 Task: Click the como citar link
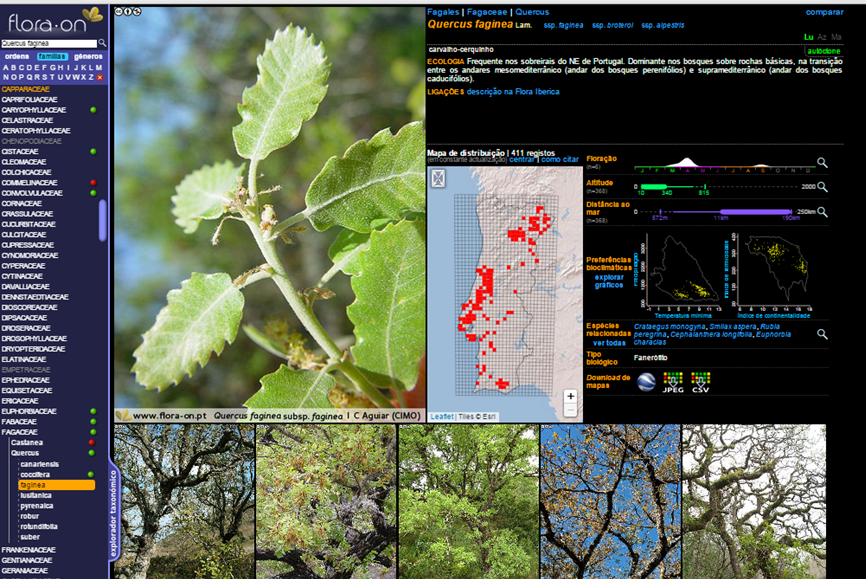[x=559, y=160]
